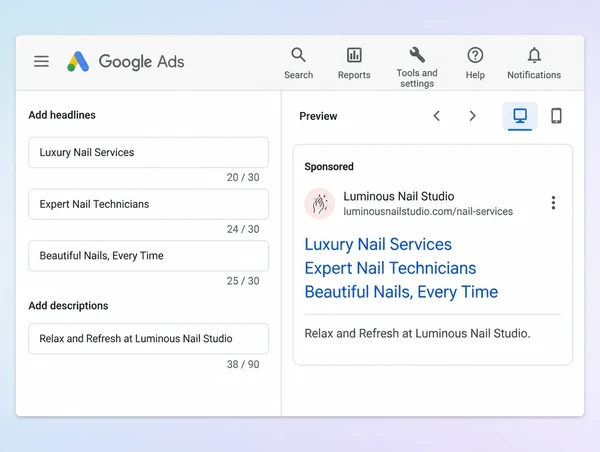Viewport: 600px width, 452px height.
Task: Edit the Relax and Refresh description field
Action: (x=148, y=339)
